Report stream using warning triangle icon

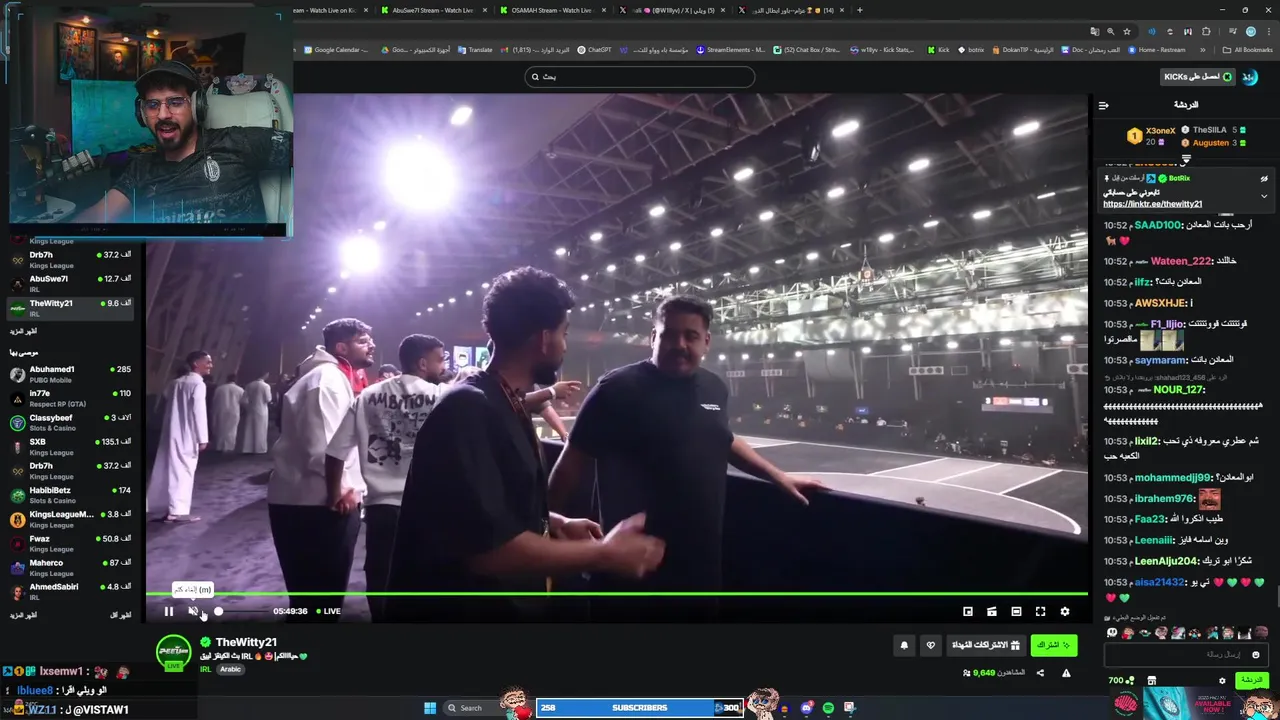click(x=1066, y=673)
